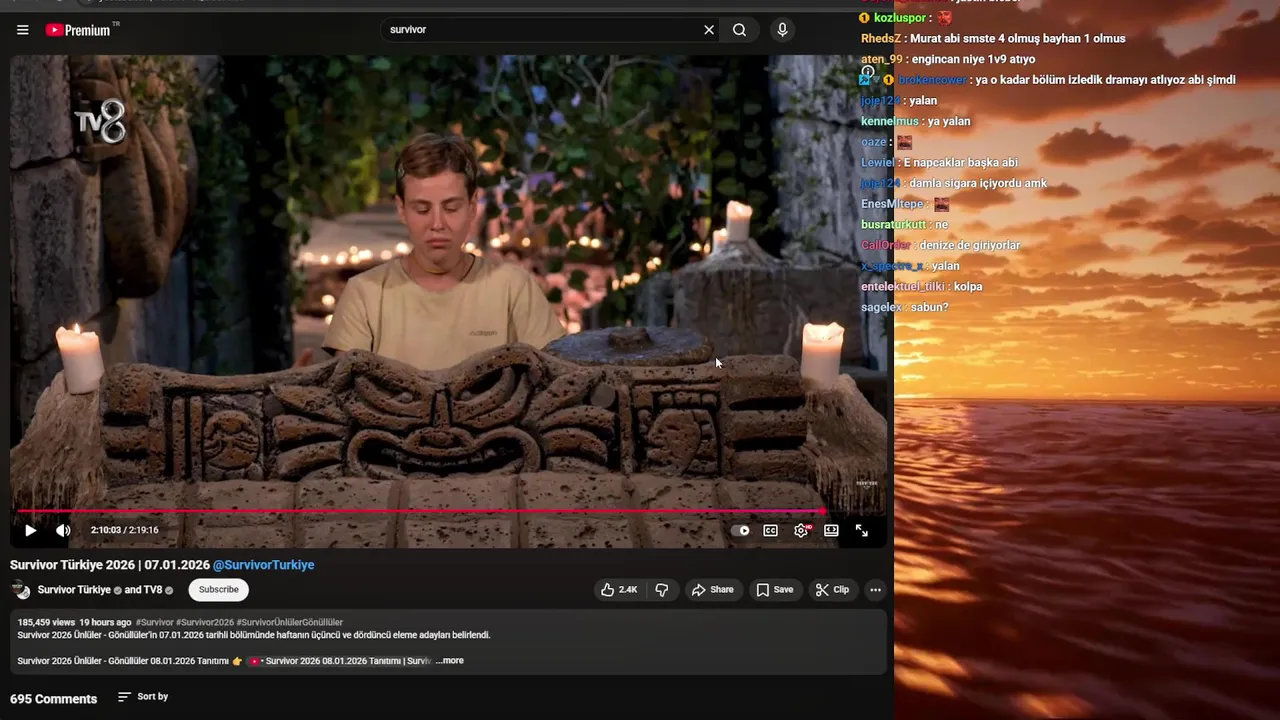Click chat username 'kennelmus'
Viewport: 1280px width, 720px height.
pos(890,122)
